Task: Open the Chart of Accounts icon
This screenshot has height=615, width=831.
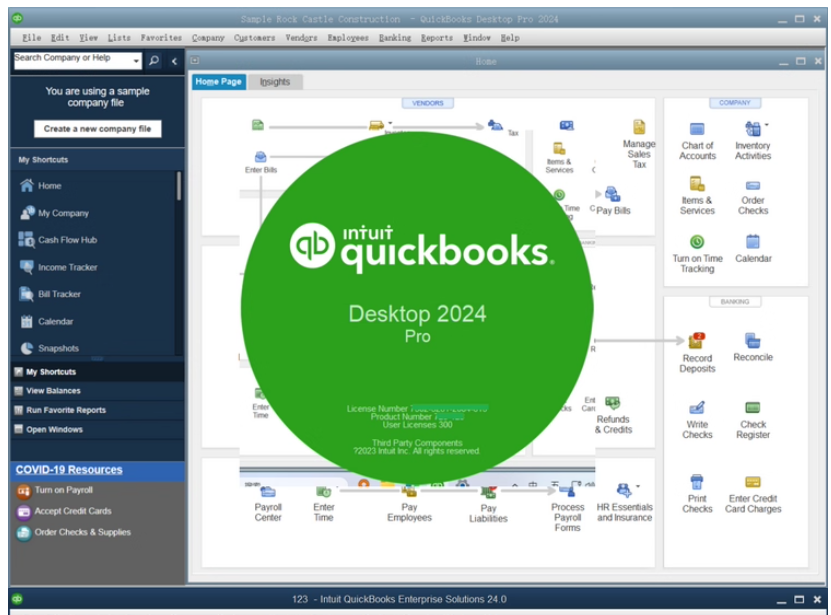Action: (x=695, y=141)
